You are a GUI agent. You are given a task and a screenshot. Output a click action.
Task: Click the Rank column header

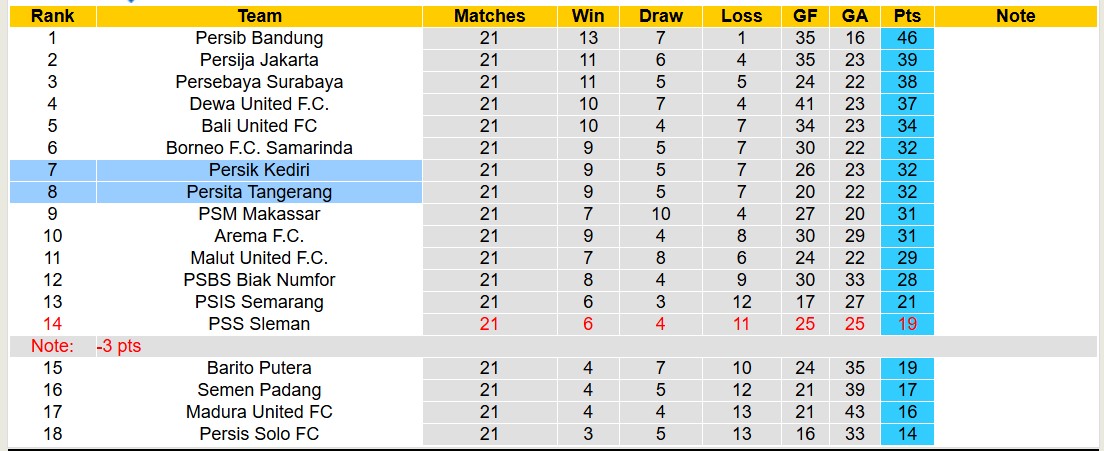(x=52, y=16)
